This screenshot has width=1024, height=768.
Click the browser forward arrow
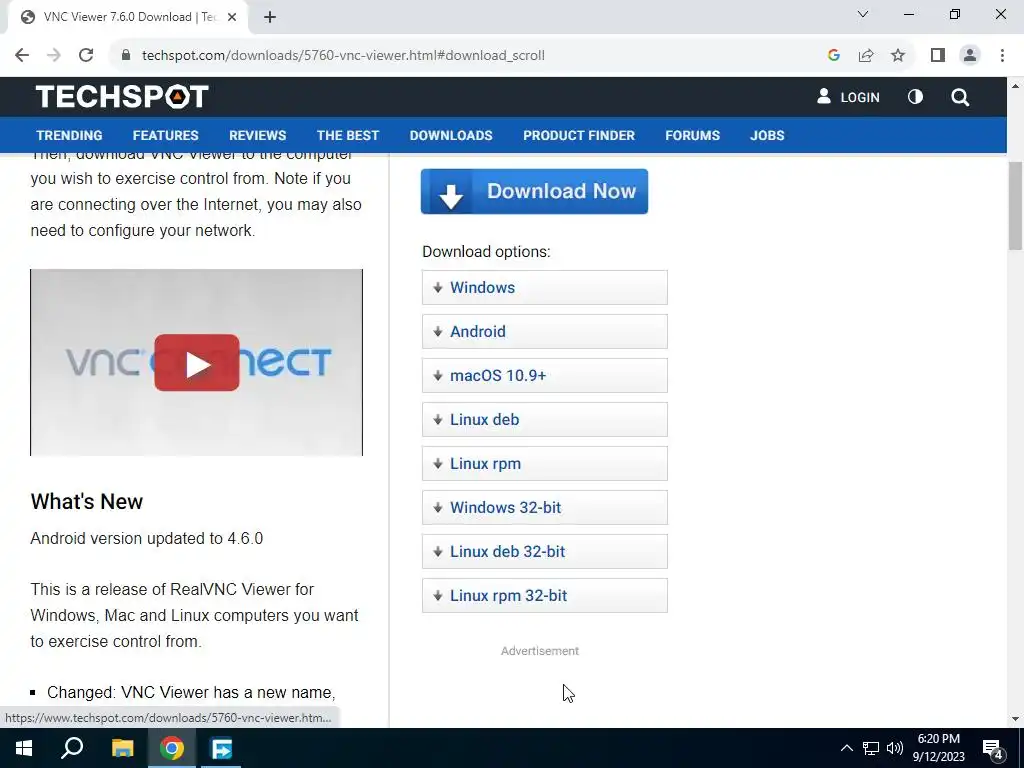[54, 55]
